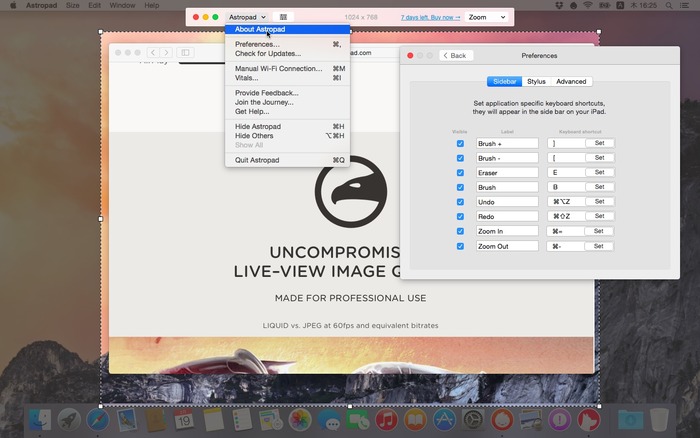Select Manual Wi-Fi Connection... menu item
The height and width of the screenshot is (438, 700).
click(288, 68)
